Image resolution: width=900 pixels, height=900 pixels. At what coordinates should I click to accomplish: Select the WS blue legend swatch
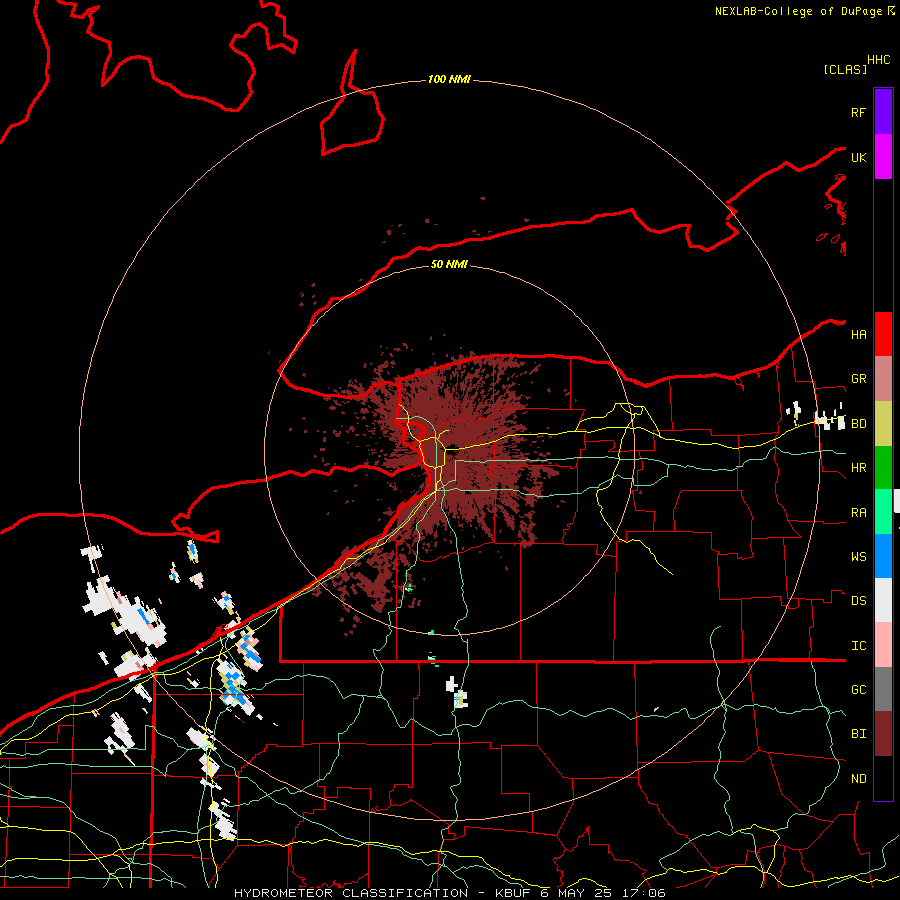(x=883, y=556)
